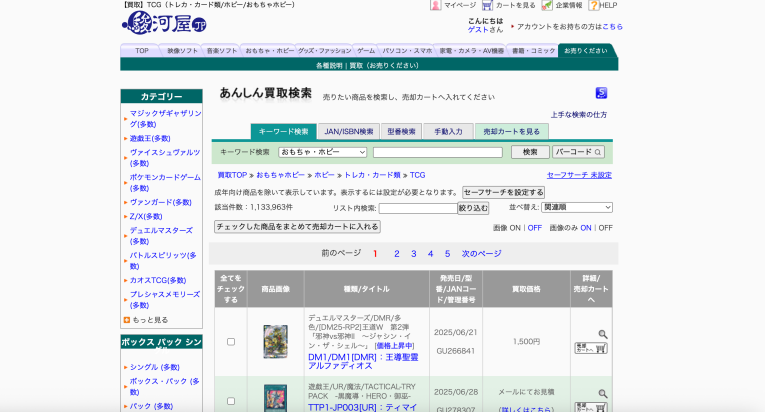
Task: Click magnifier detail icon for TTP1-JP003 item
Action: point(603,393)
